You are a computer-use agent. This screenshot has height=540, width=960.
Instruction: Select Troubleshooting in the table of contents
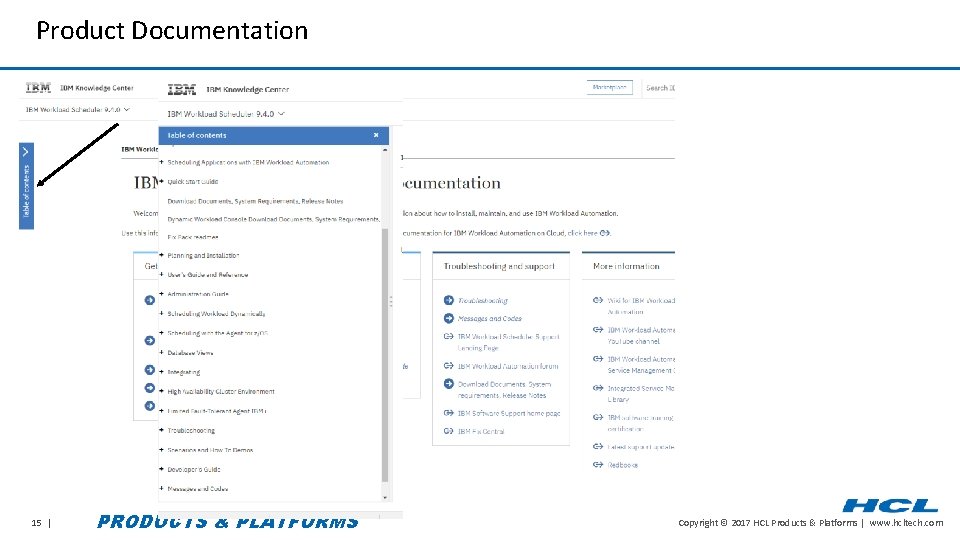tap(191, 430)
